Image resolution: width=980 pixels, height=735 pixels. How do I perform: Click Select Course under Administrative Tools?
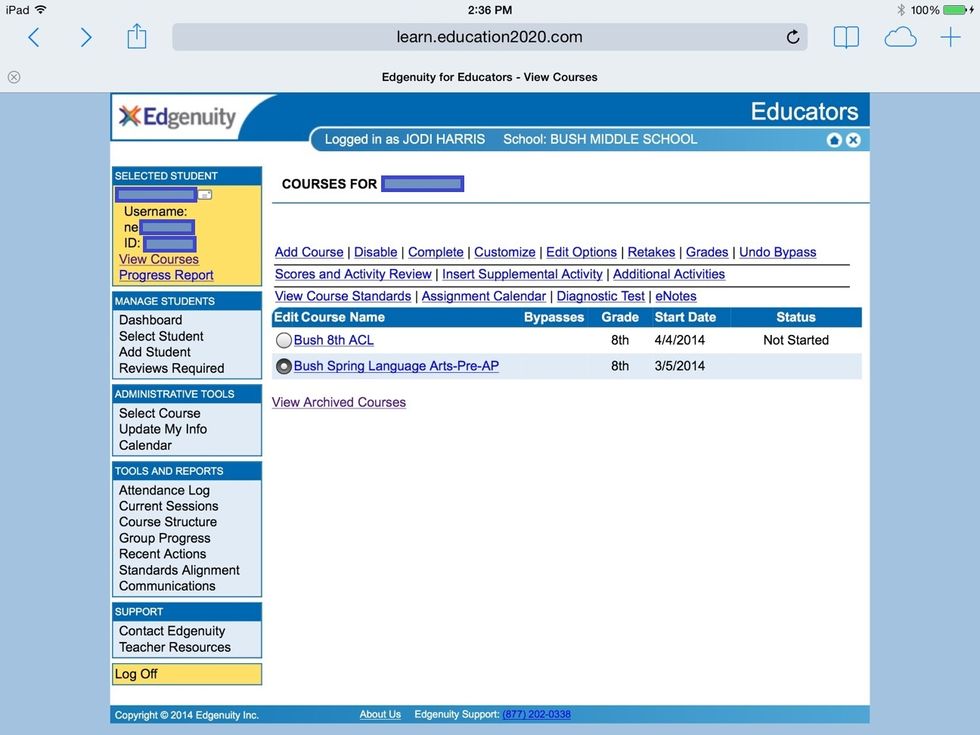point(159,413)
